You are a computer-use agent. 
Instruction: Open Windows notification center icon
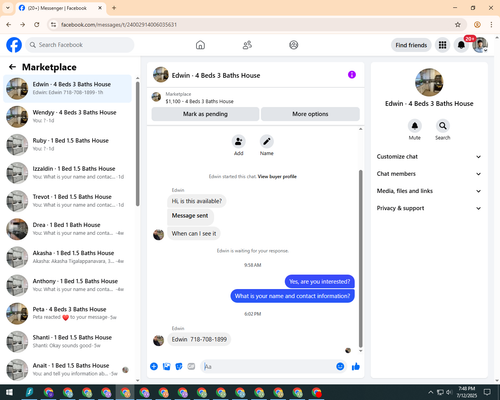pos(487,392)
